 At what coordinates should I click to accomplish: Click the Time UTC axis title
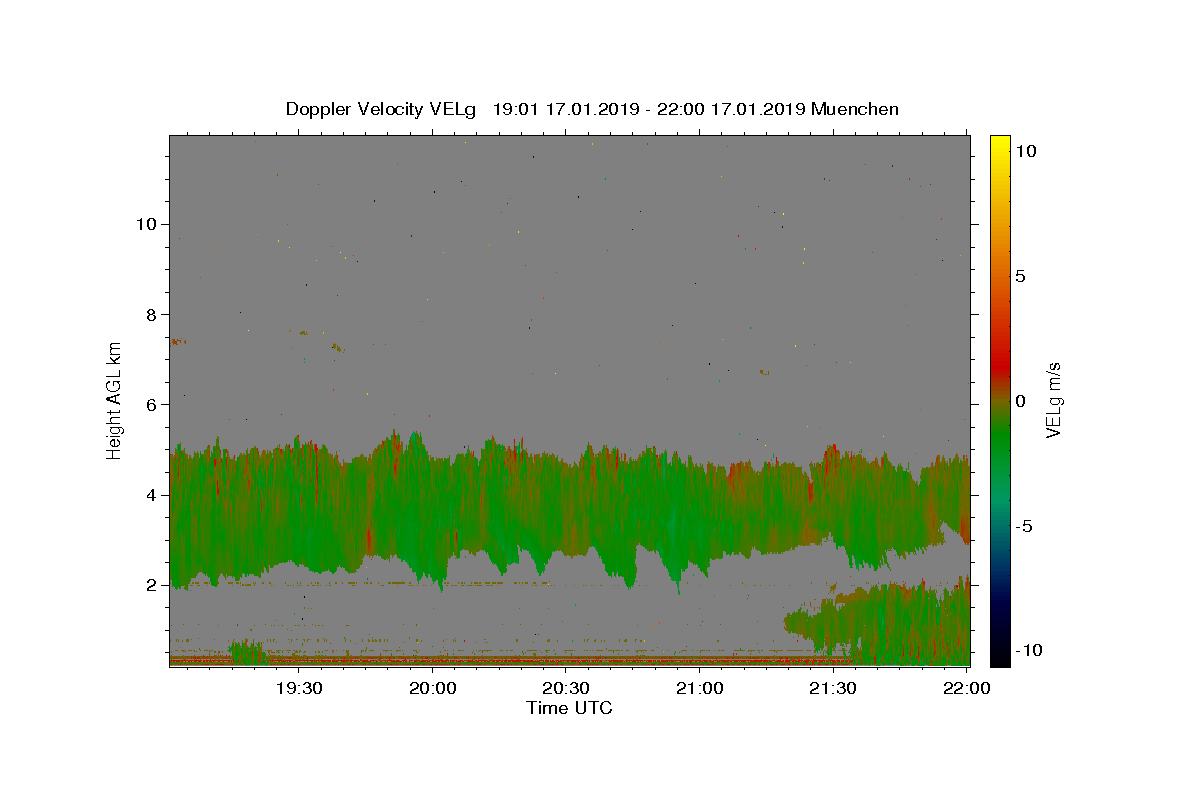pos(569,708)
